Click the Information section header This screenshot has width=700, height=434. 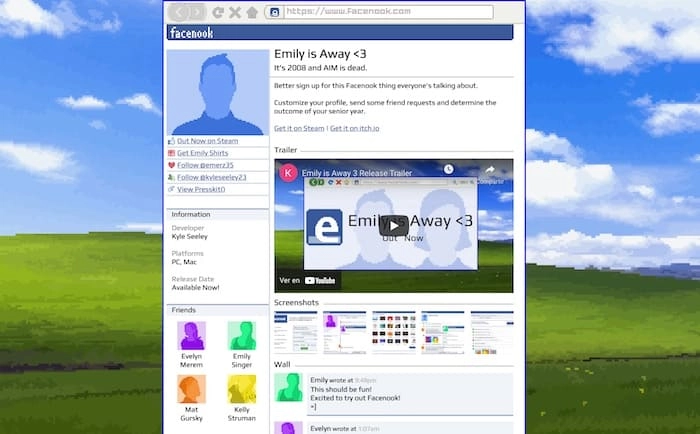click(191, 214)
